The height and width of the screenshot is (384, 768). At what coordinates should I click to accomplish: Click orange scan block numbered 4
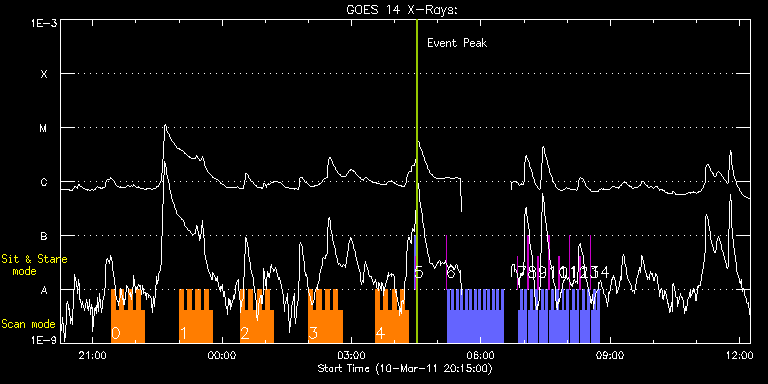tap(392, 316)
